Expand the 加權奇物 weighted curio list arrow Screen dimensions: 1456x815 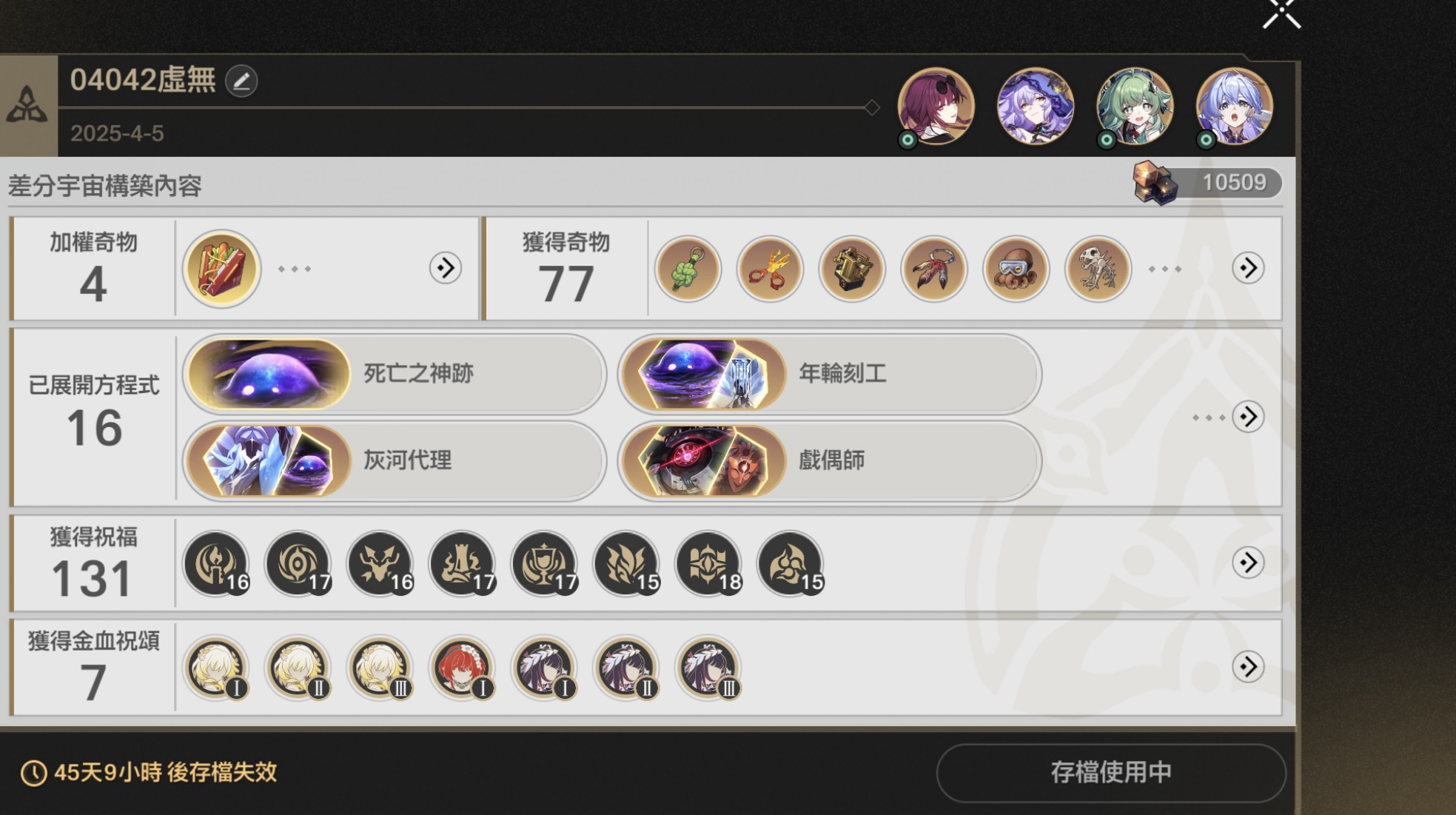(446, 268)
